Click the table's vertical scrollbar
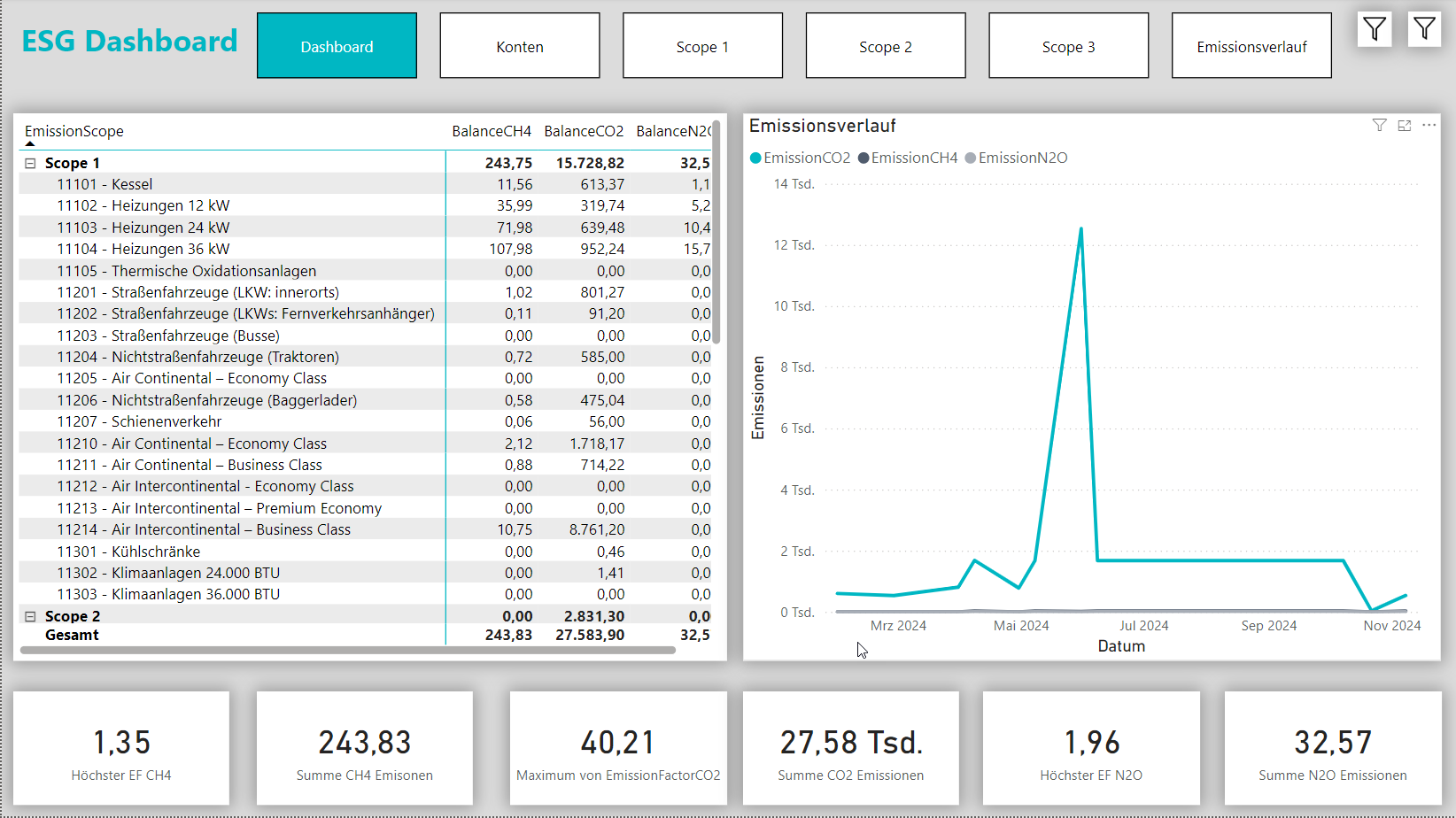 tap(716, 233)
